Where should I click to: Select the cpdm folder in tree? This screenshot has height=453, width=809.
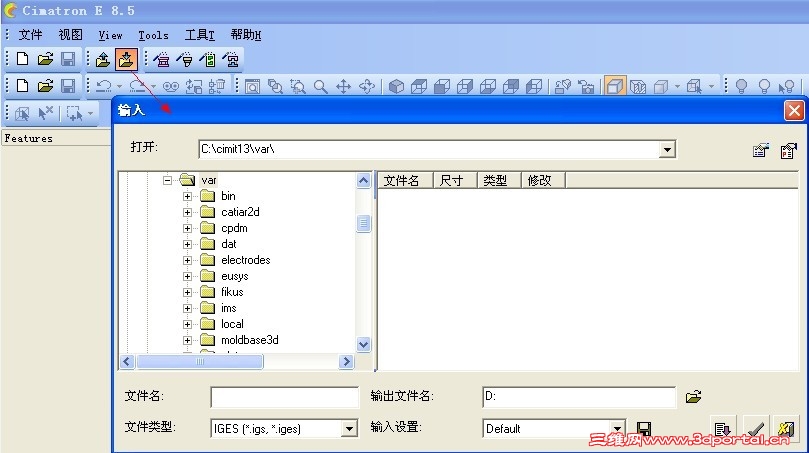[234, 228]
